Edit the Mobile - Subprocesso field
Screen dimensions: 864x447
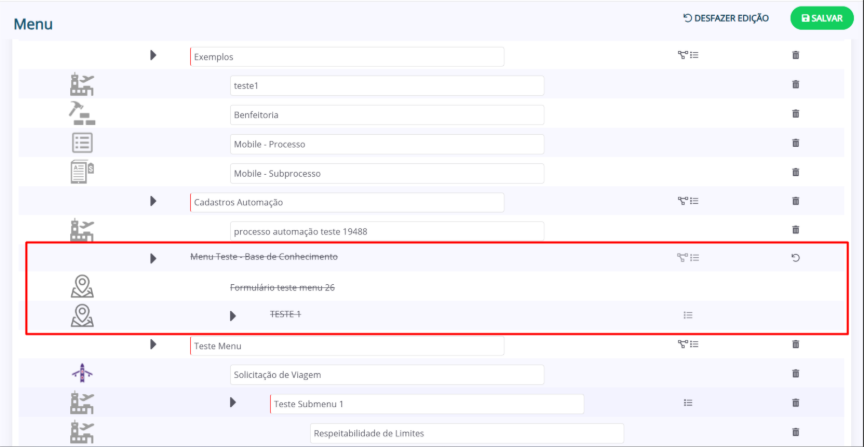click(x=387, y=174)
